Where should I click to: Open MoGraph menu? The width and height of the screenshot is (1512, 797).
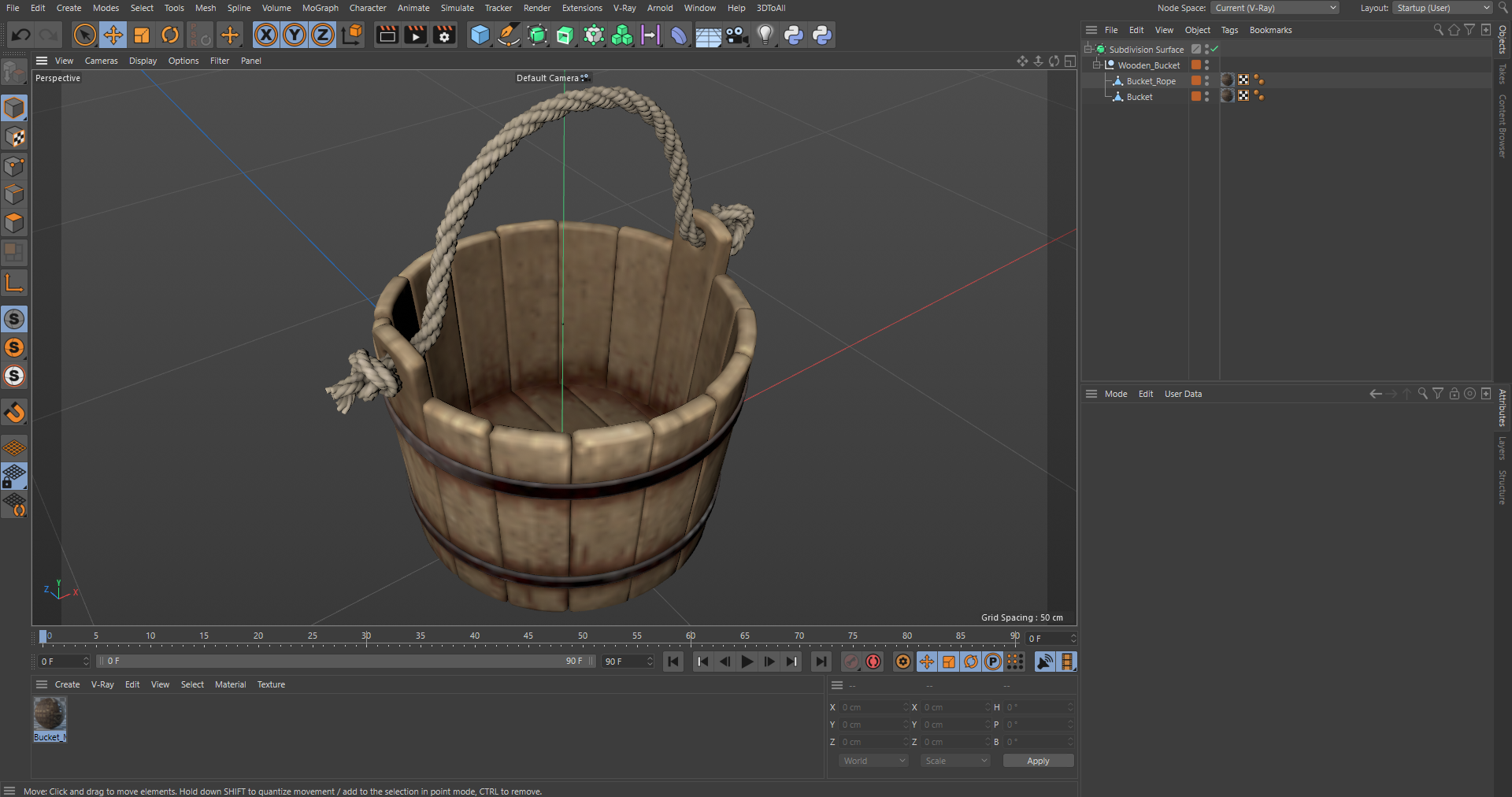coord(320,8)
